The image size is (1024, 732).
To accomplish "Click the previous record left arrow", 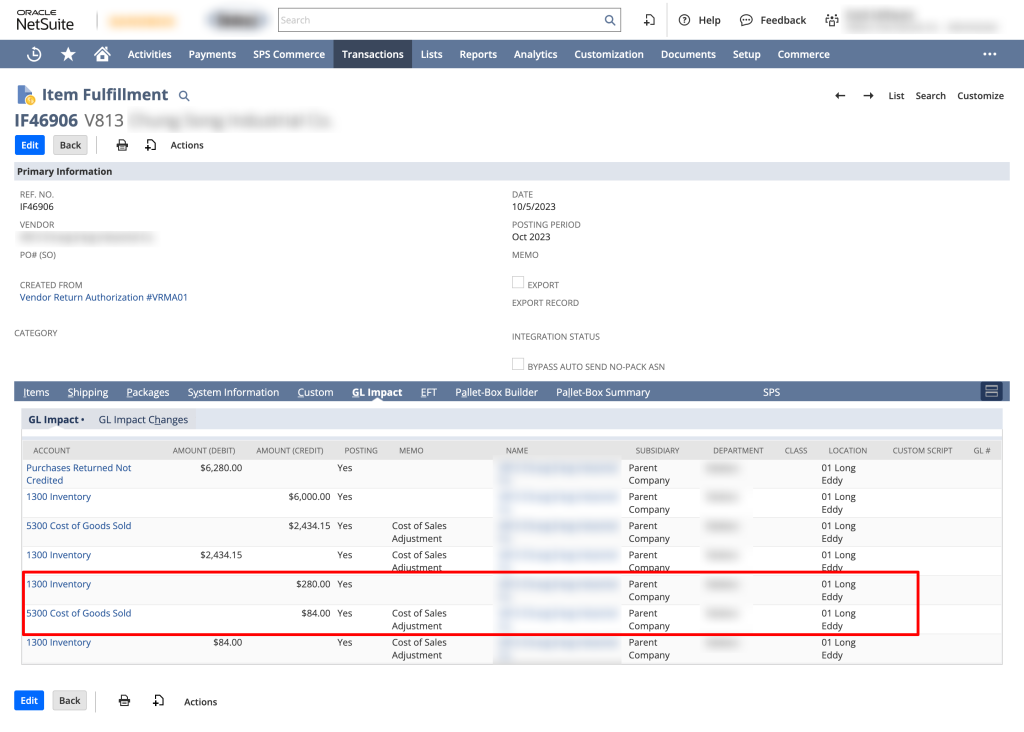I will pyautogui.click(x=840, y=96).
